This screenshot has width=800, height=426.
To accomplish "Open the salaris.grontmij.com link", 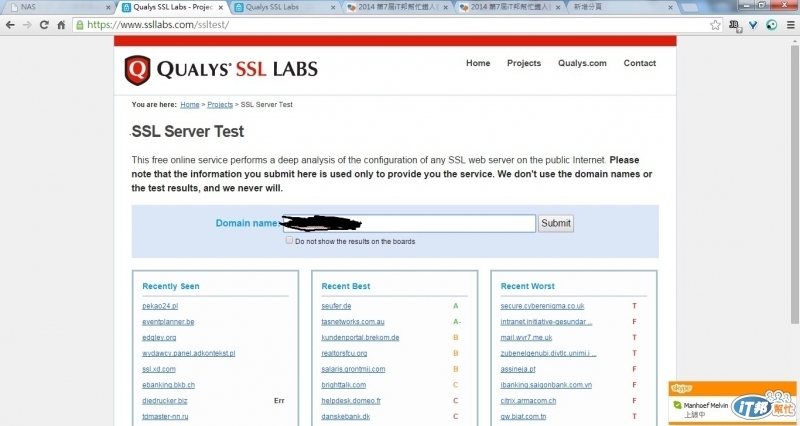I will 353,369.
